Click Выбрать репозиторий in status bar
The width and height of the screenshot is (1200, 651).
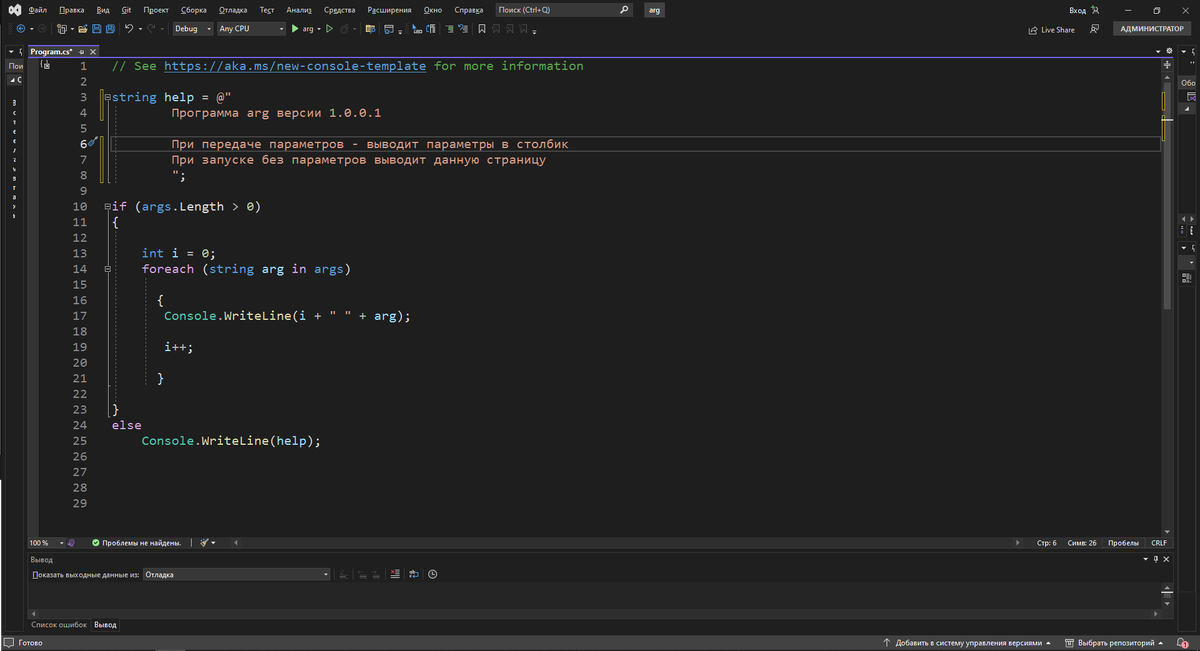tap(1116, 643)
